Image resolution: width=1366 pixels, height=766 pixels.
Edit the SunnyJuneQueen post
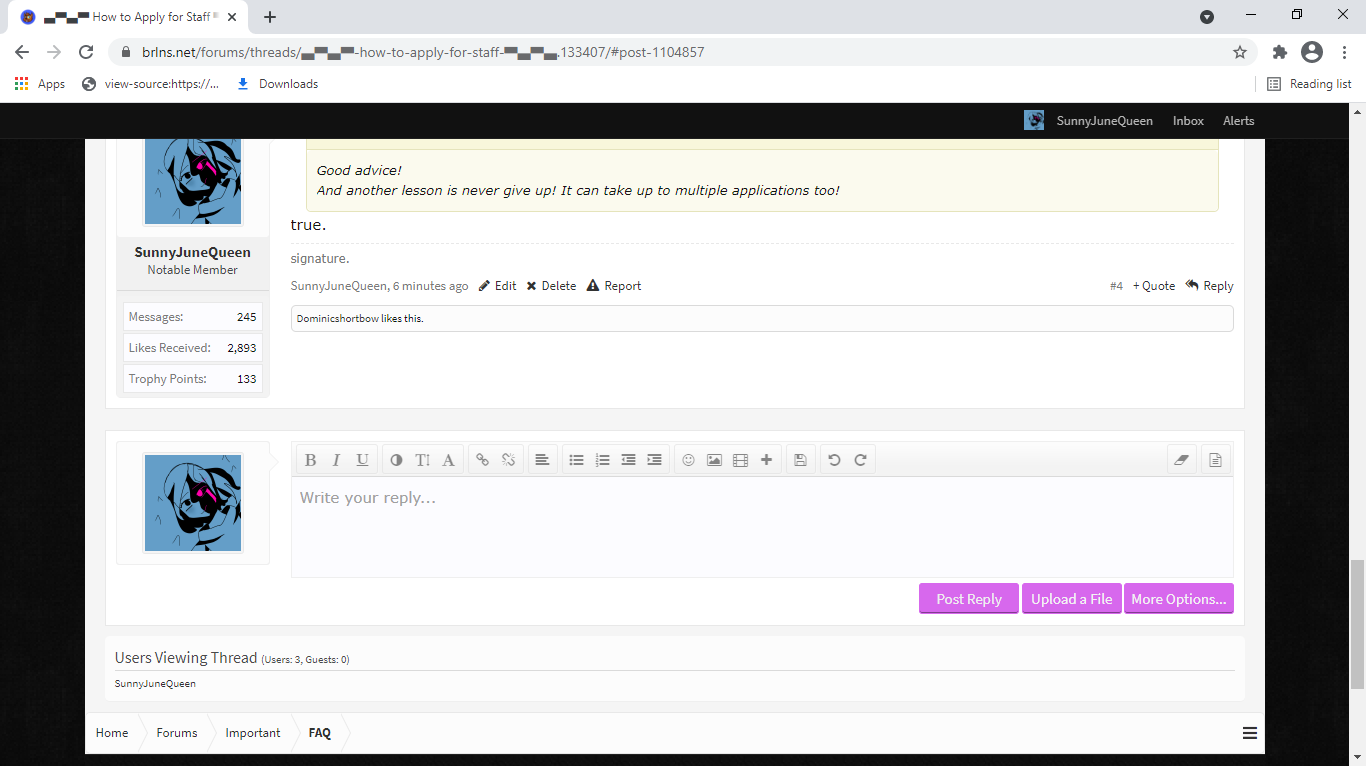(x=497, y=286)
